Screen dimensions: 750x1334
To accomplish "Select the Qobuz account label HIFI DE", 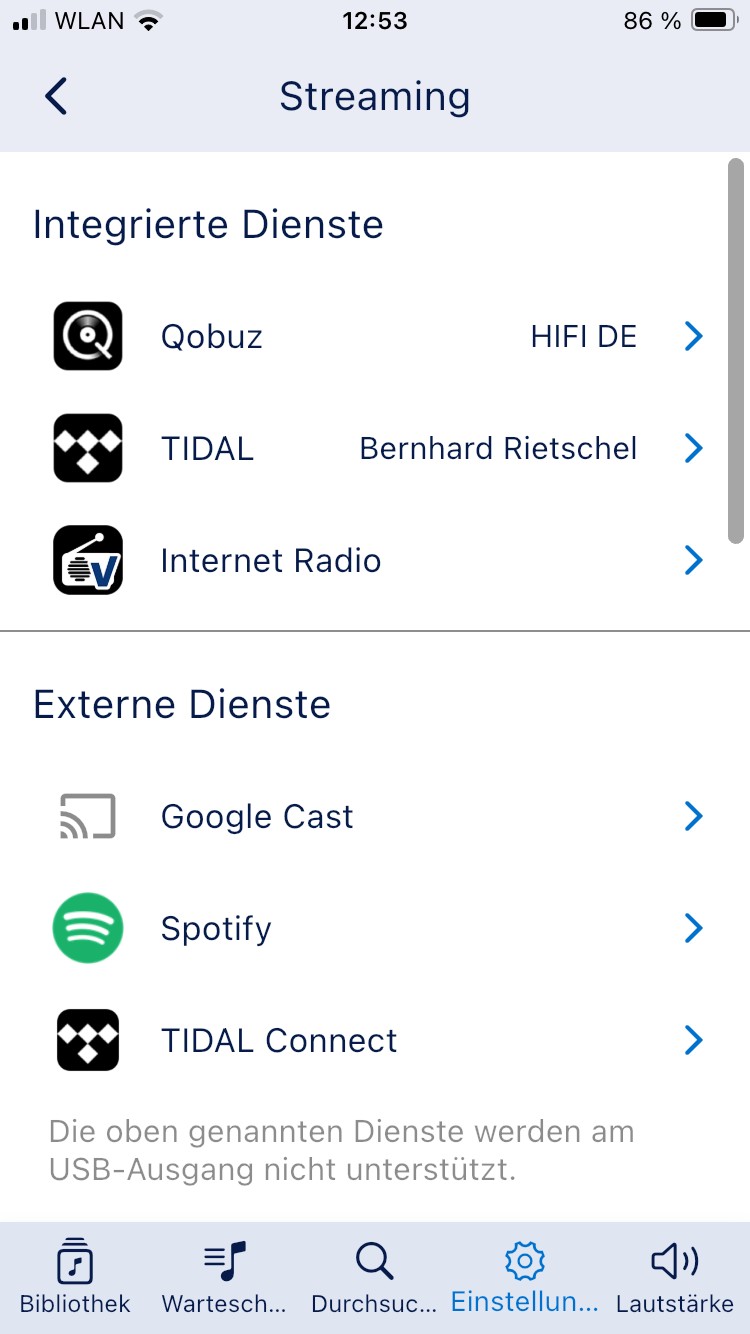I will pos(583,337).
